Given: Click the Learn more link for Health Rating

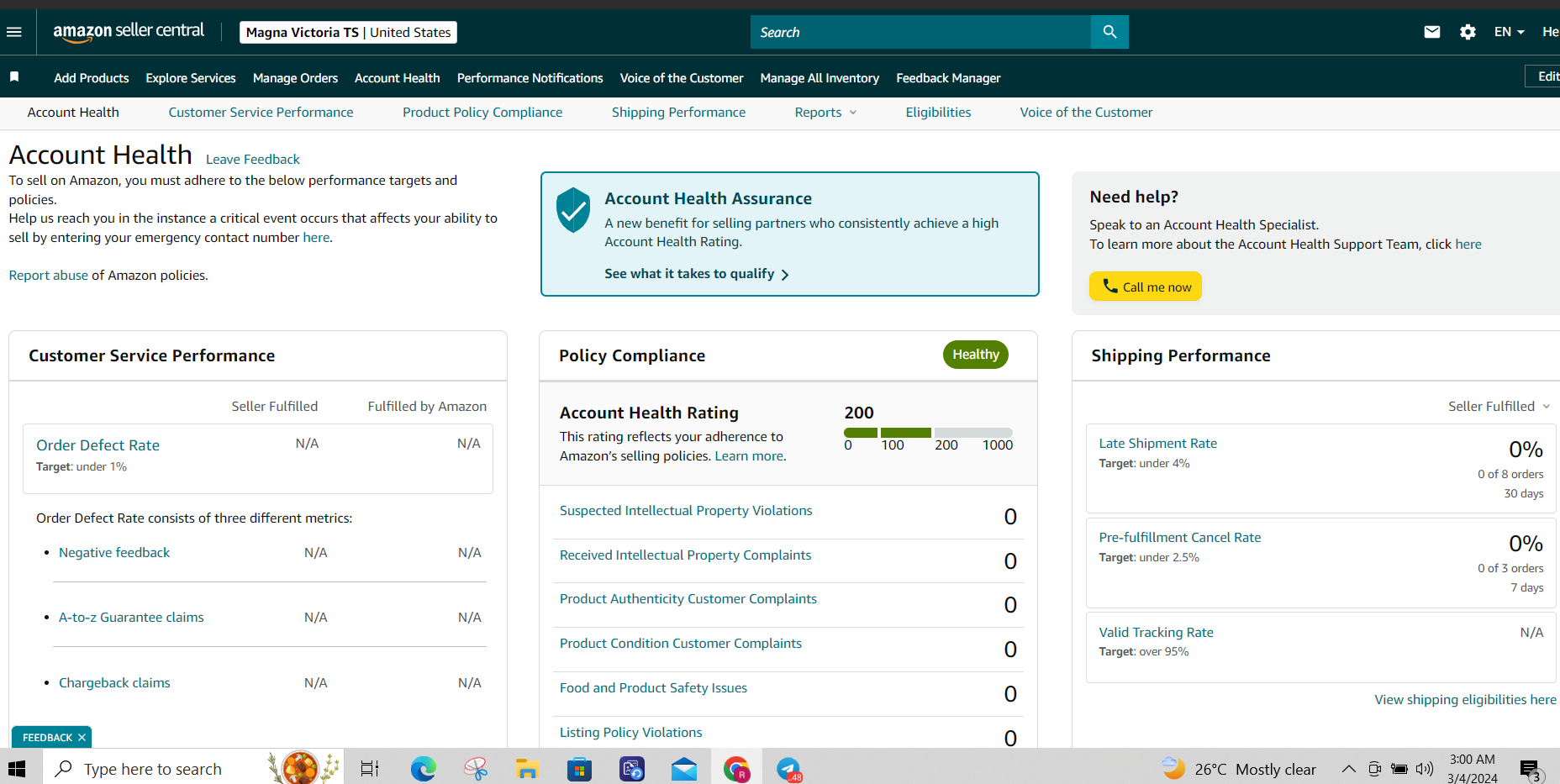Looking at the screenshot, I should coord(749,456).
